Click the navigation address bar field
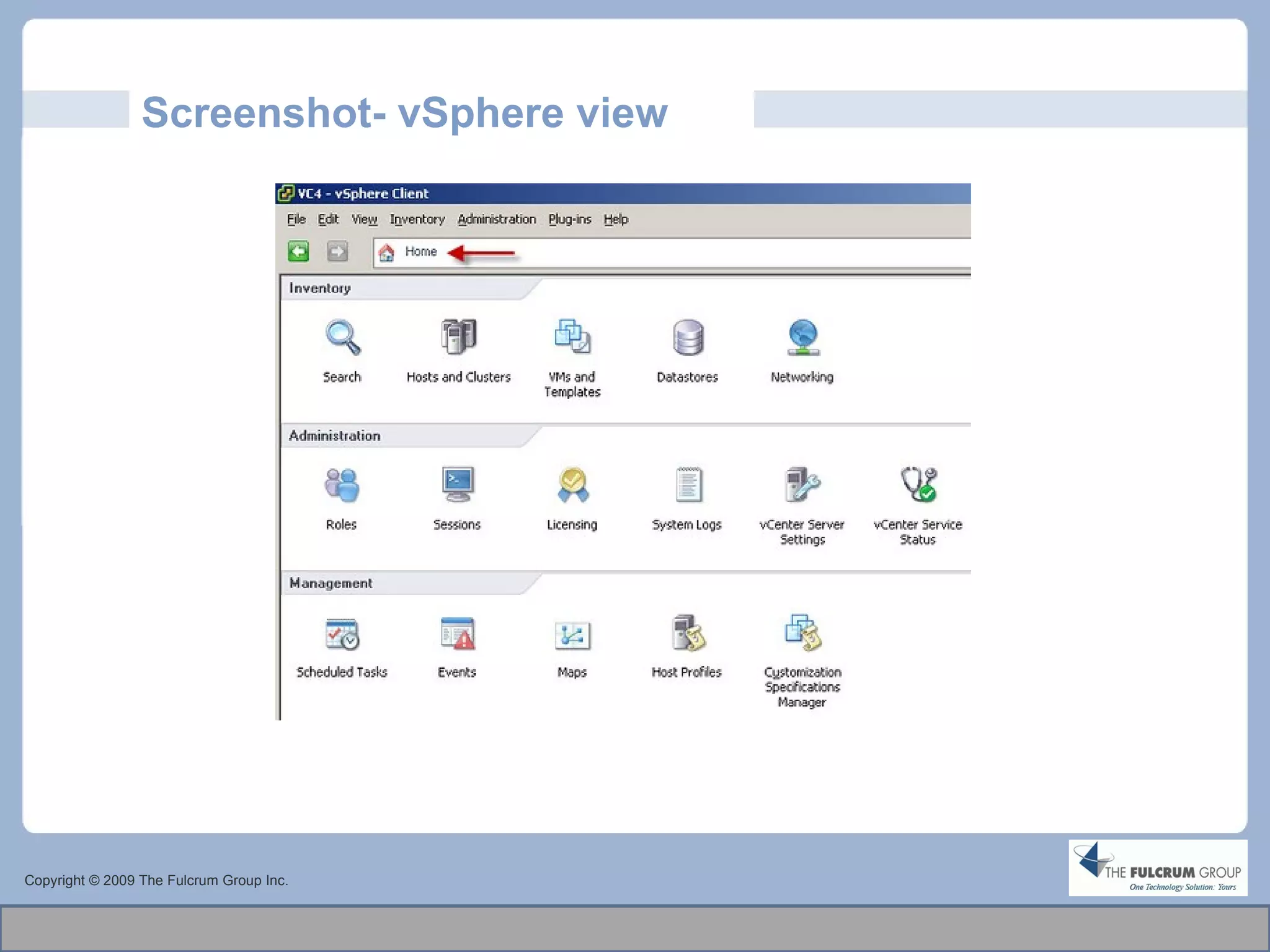The height and width of the screenshot is (952, 1270). (672, 252)
